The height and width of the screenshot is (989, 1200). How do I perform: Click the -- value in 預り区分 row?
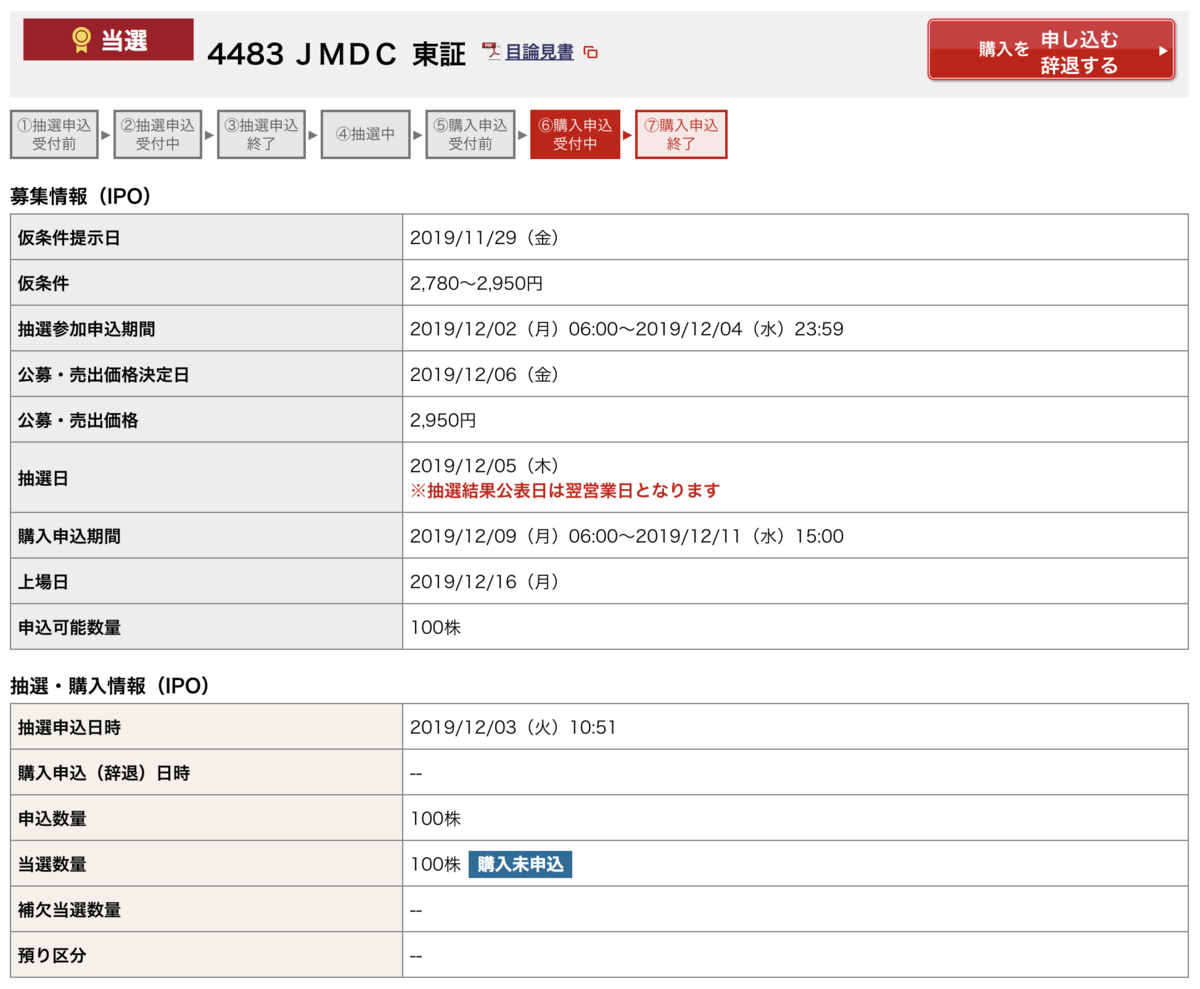coord(417,957)
